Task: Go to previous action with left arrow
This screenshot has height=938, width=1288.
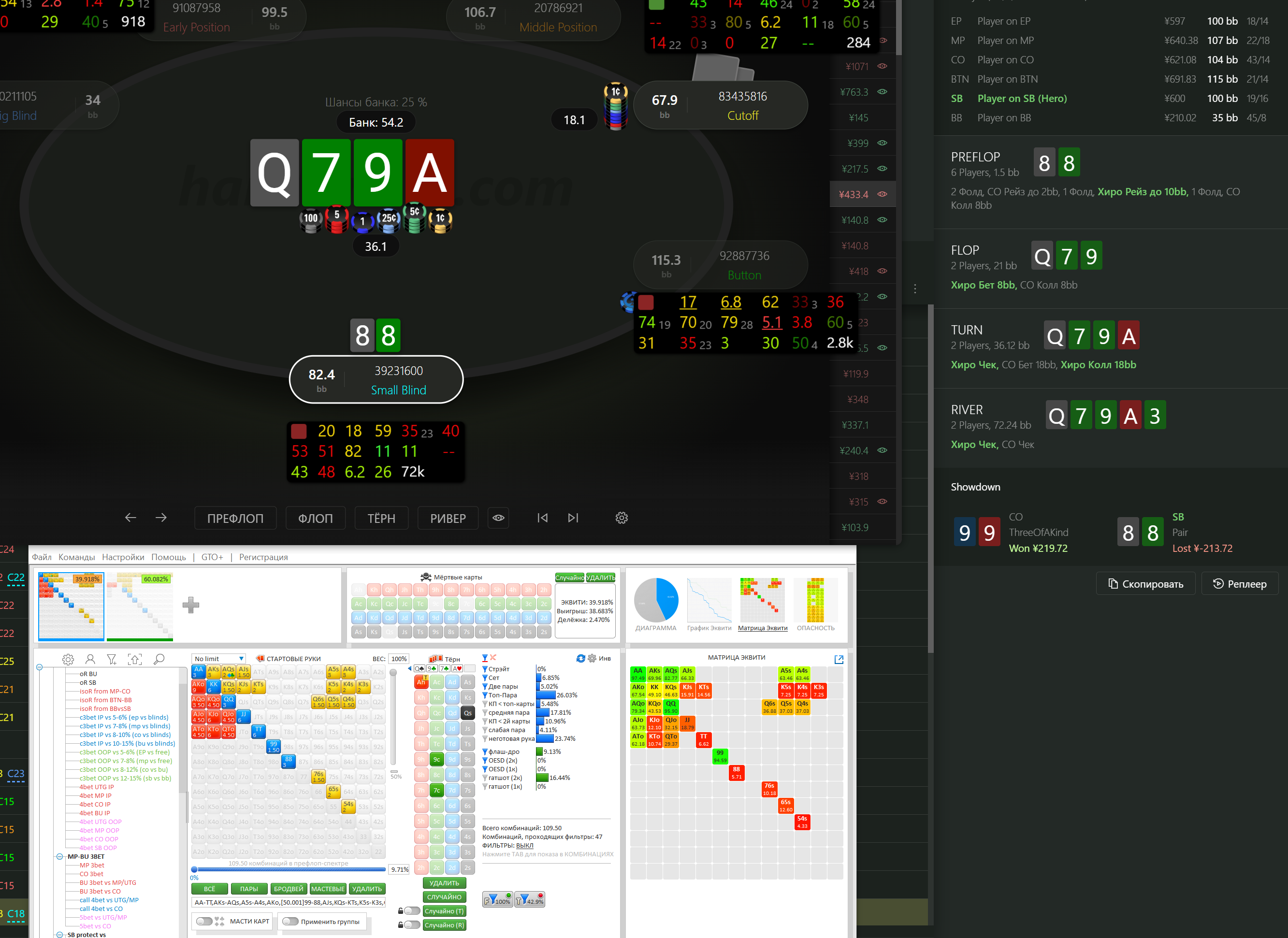Action: click(130, 517)
